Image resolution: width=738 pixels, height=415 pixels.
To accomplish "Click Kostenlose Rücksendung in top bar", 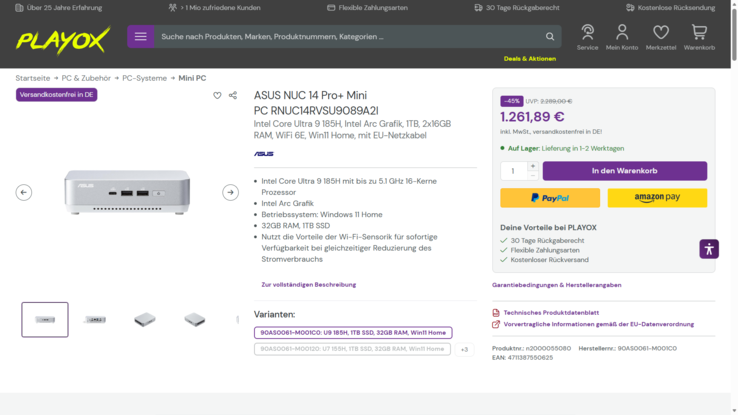I will [676, 8].
